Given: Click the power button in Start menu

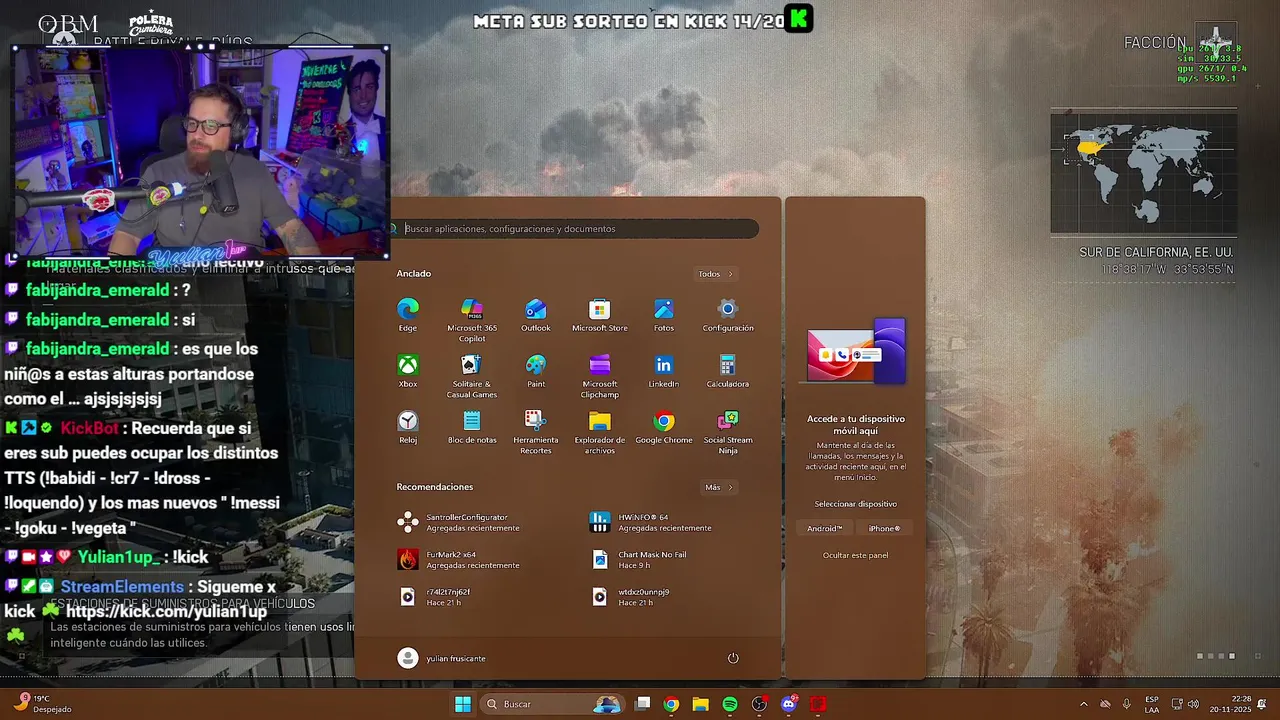Looking at the screenshot, I should click(x=733, y=658).
